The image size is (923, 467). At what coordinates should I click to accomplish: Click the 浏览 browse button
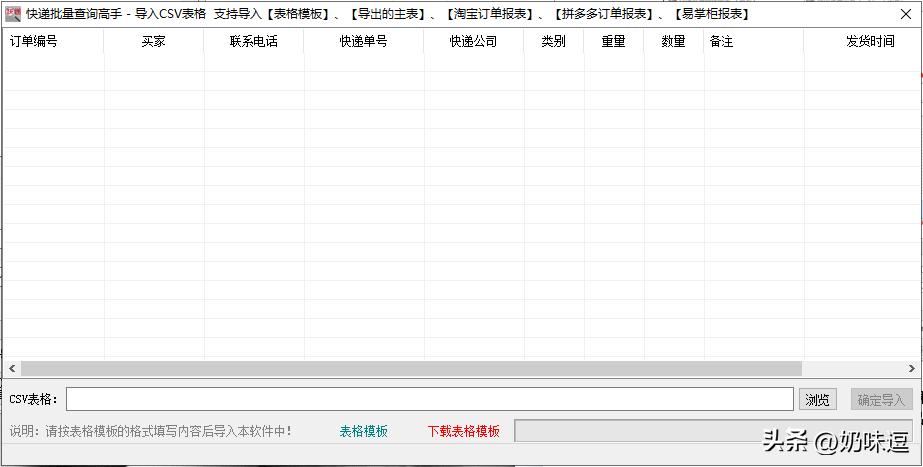point(818,400)
